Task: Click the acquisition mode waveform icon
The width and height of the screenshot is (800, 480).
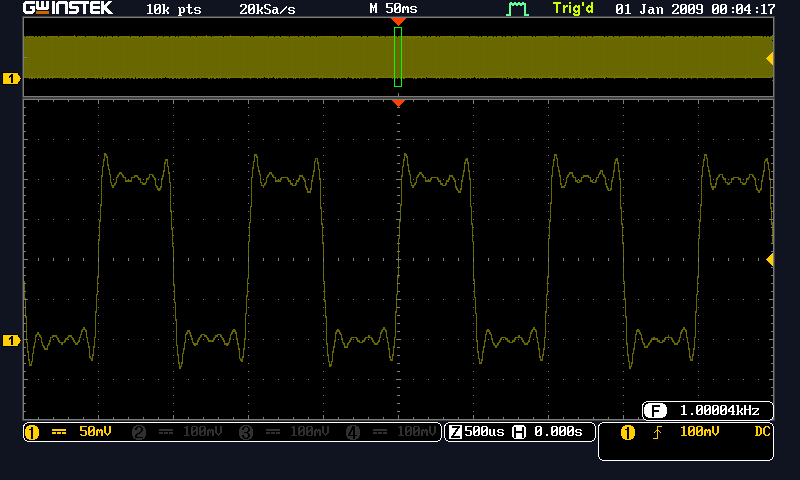Action: (516, 9)
